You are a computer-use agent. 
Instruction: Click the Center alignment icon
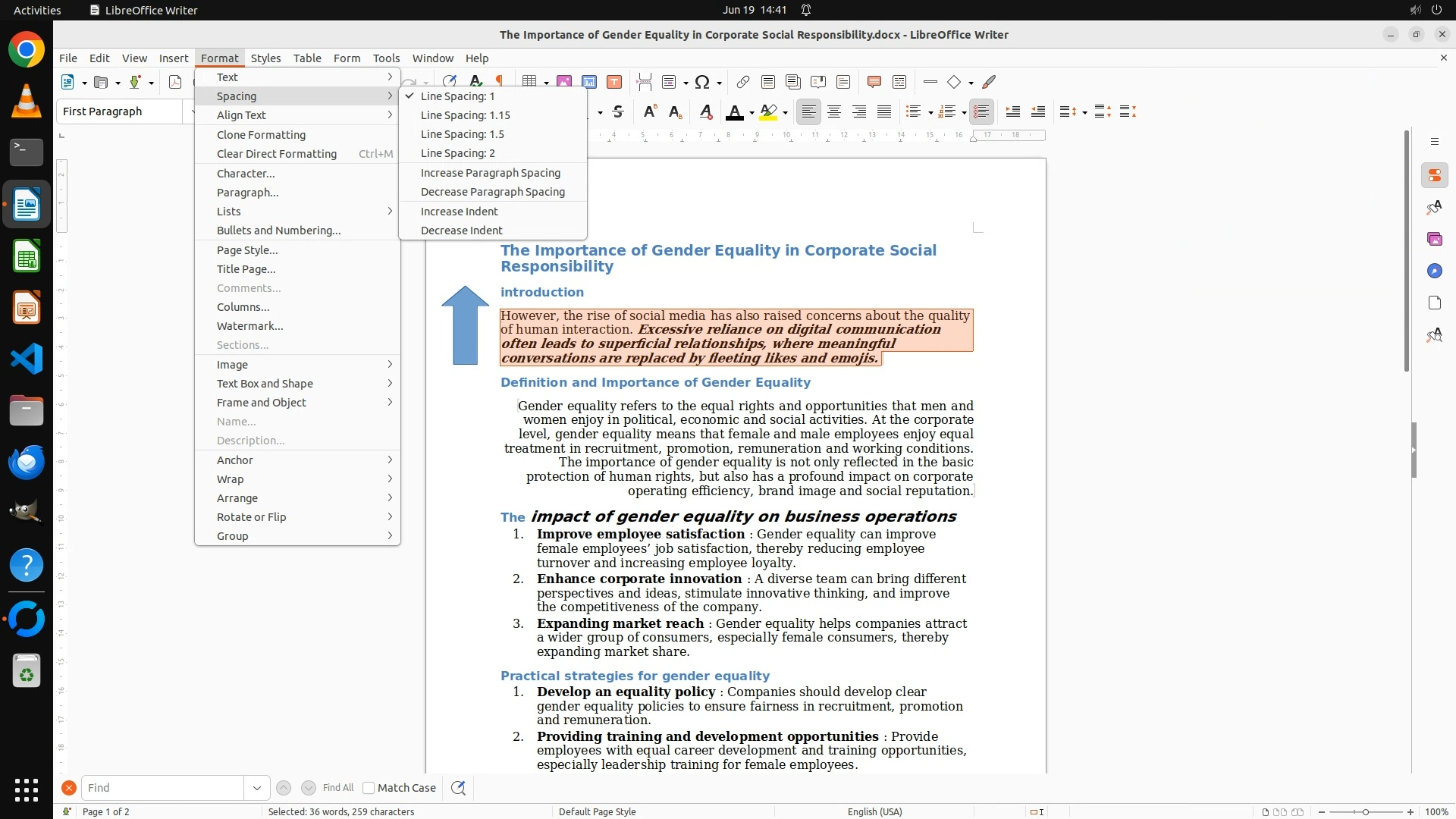tap(834, 112)
